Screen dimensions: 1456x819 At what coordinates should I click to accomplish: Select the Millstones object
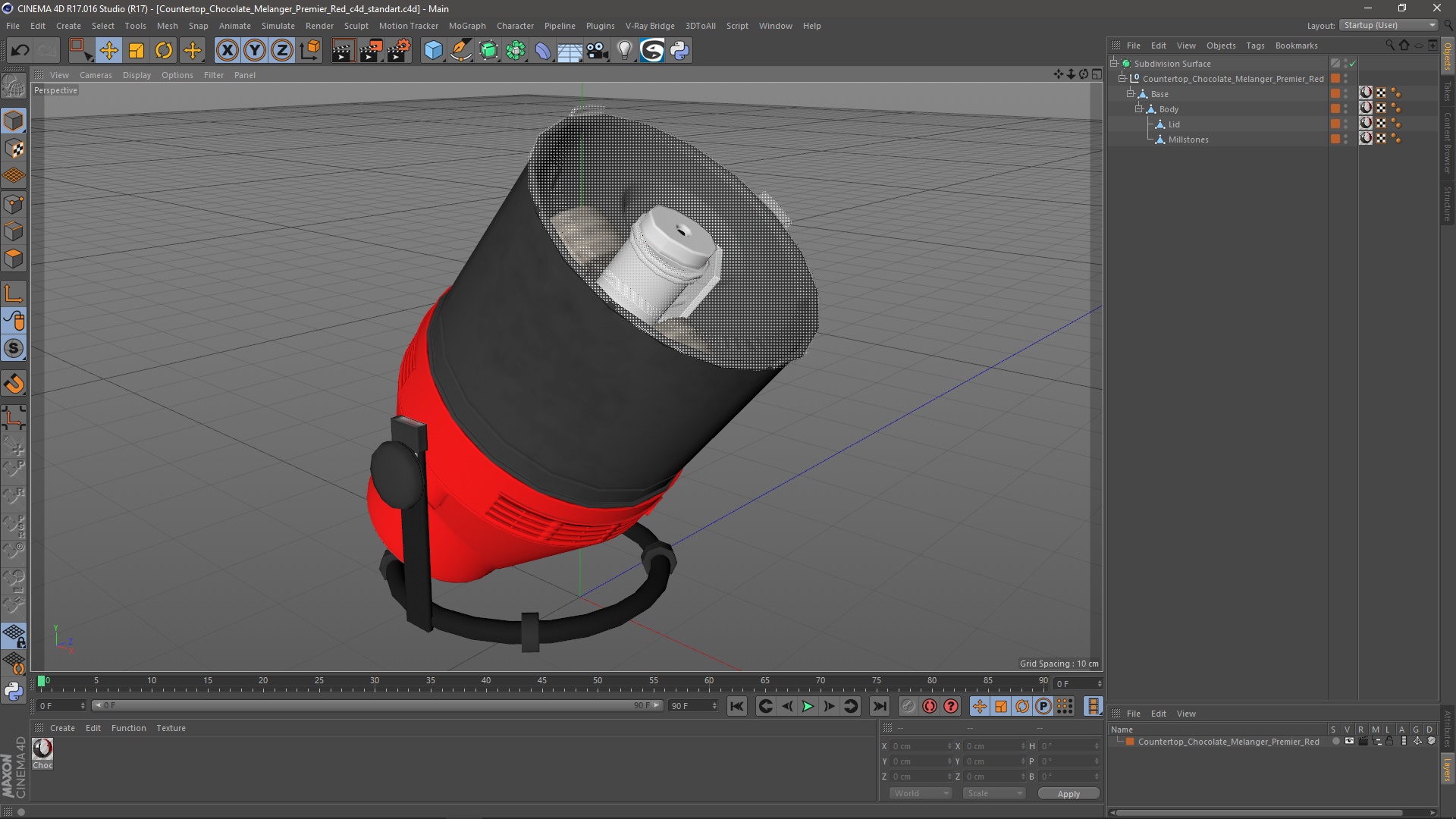point(1188,140)
